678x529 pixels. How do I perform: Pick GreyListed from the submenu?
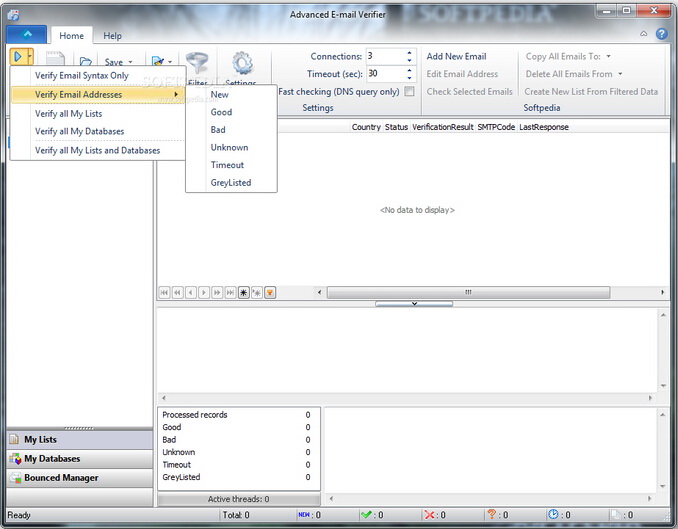click(231, 183)
